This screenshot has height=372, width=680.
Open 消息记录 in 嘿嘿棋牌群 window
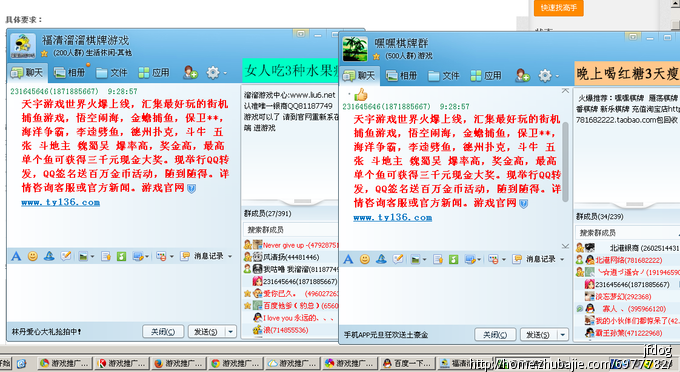[540, 259]
